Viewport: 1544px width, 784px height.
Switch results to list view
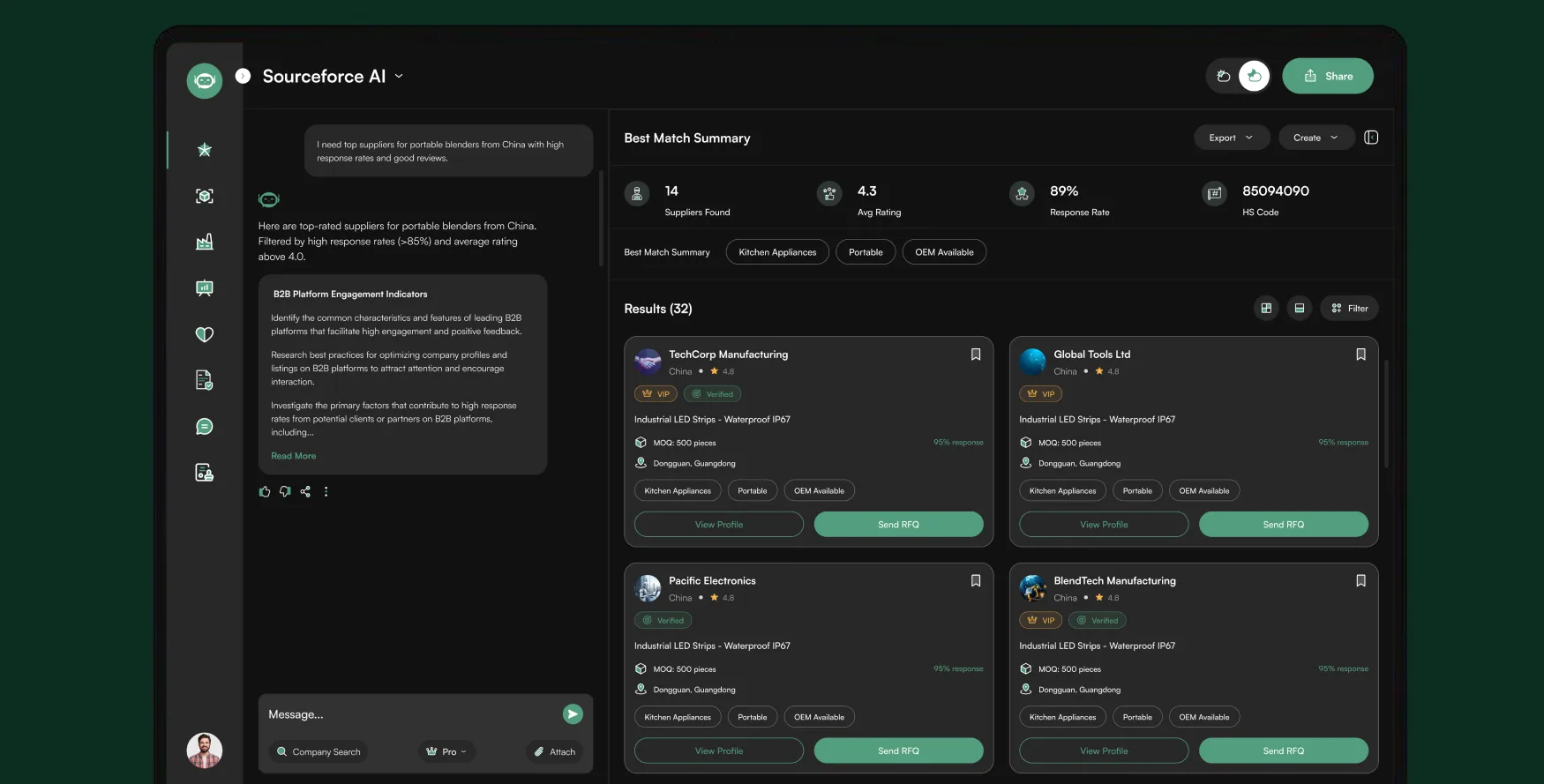1300,308
